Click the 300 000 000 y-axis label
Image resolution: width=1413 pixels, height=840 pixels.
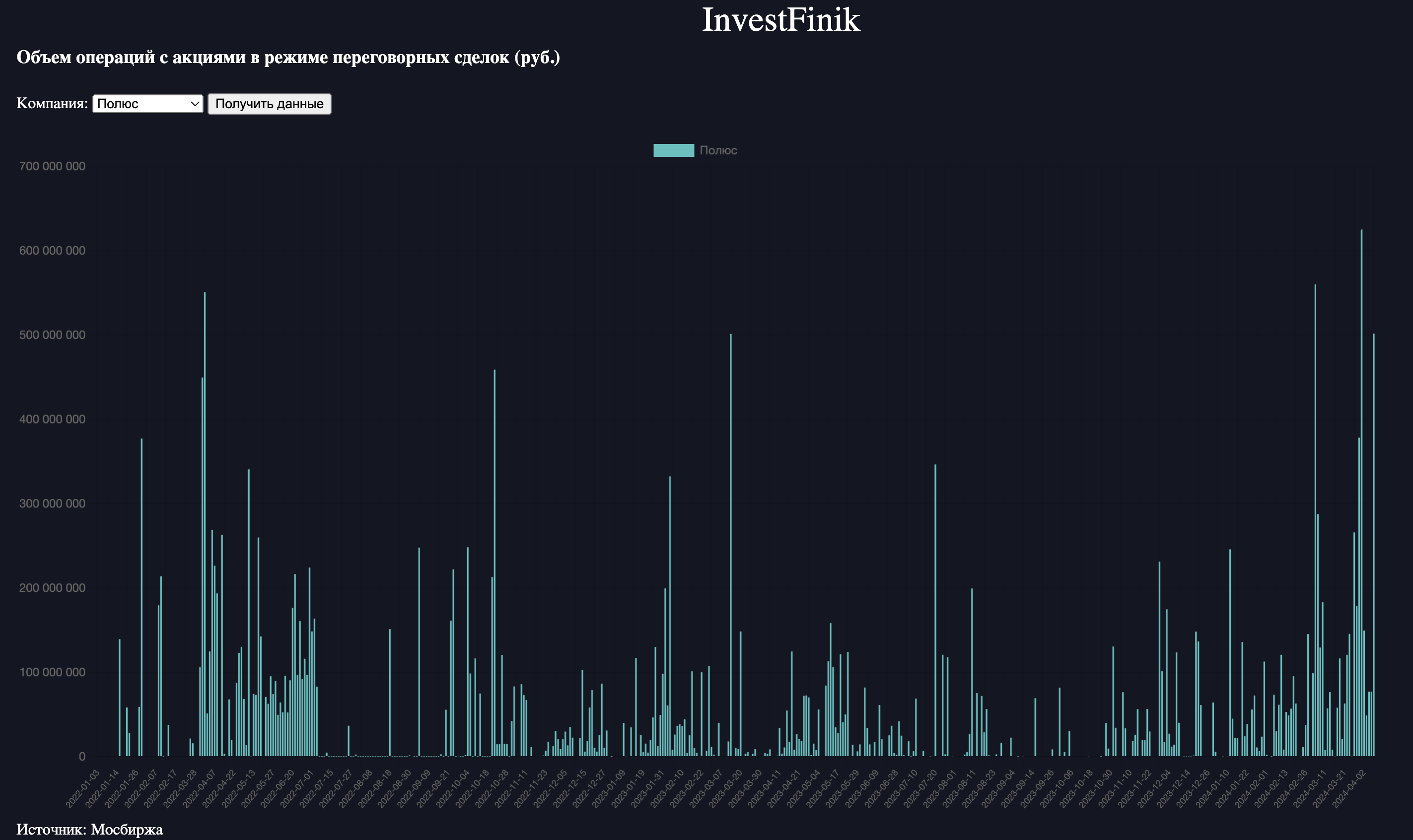[52, 504]
